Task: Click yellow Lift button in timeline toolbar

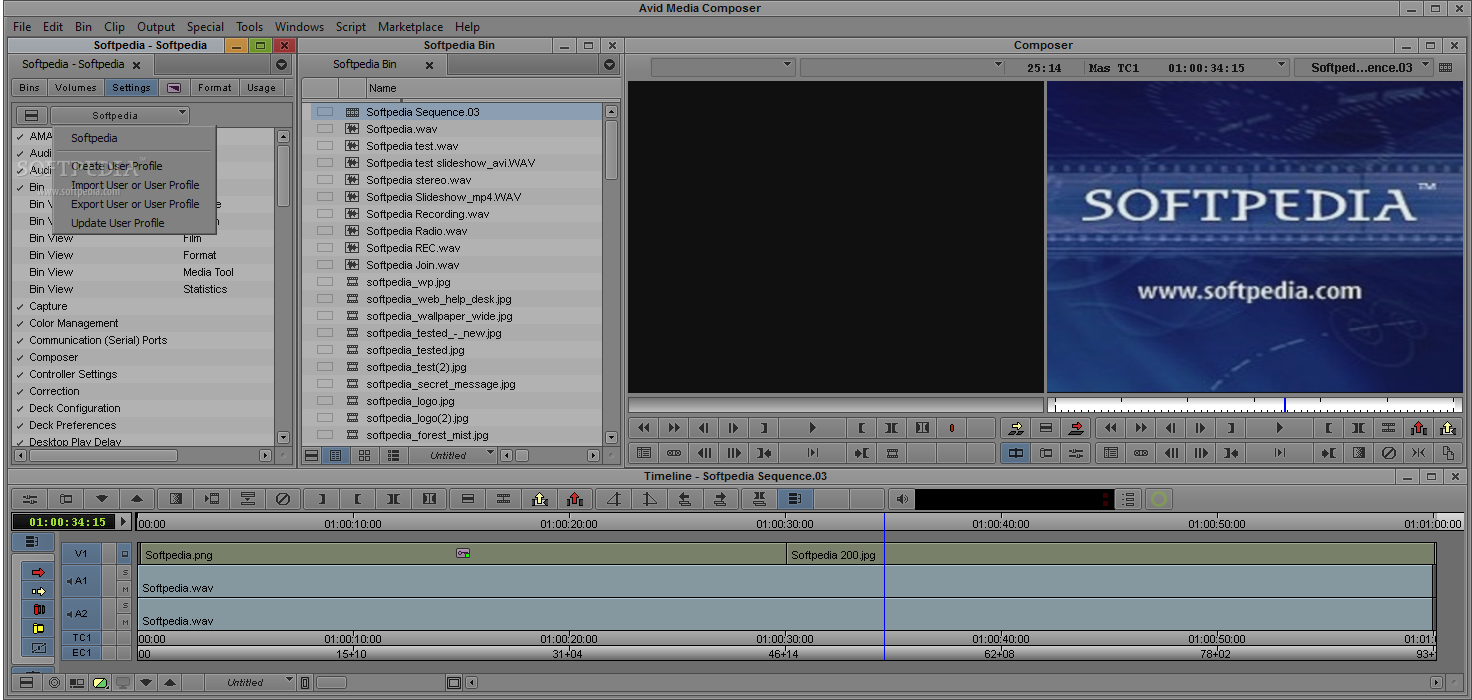Action: tap(540, 498)
